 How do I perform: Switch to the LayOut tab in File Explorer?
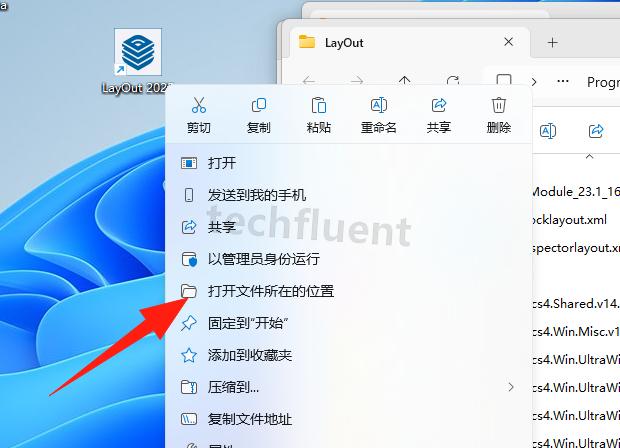[409, 42]
